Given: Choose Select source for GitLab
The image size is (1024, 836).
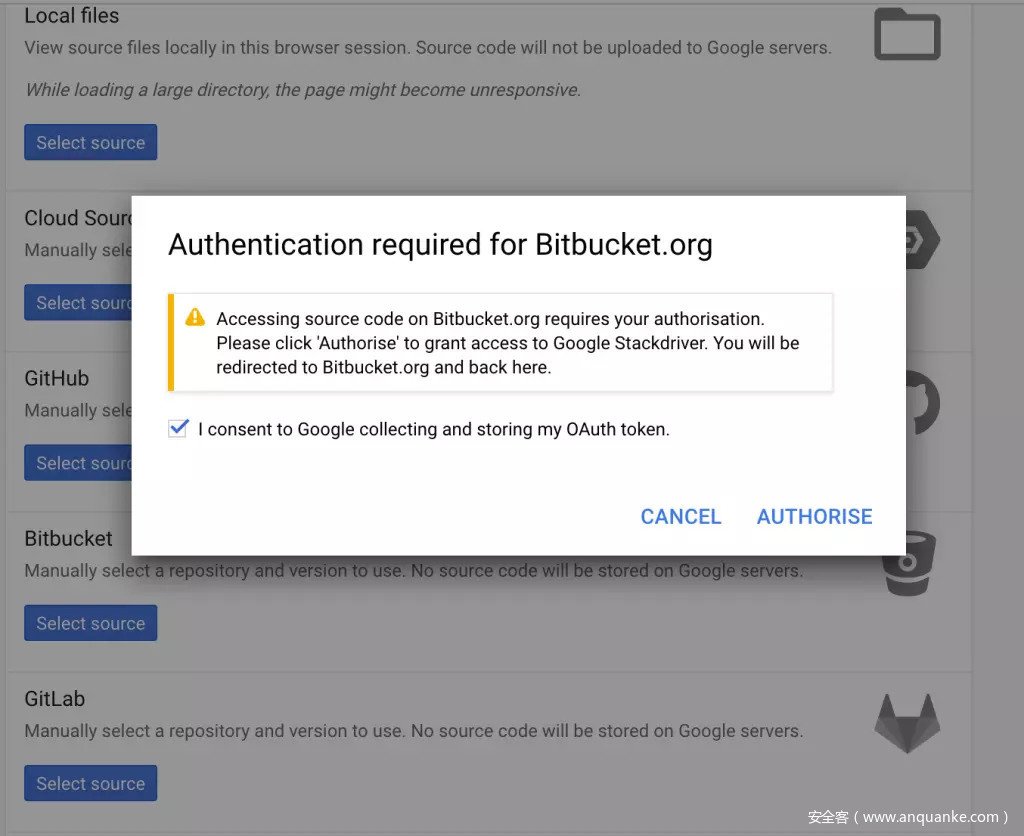Looking at the screenshot, I should tap(91, 783).
